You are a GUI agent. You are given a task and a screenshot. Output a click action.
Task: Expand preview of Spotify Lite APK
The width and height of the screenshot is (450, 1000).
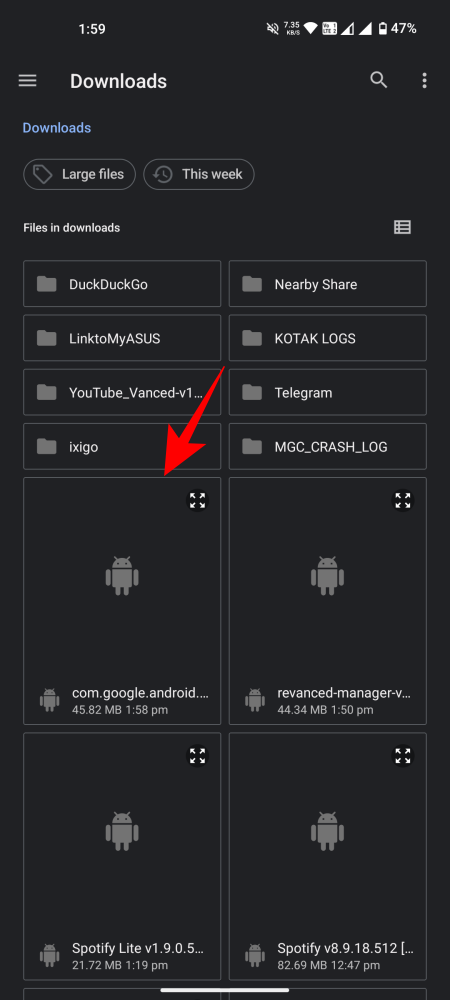point(198,756)
